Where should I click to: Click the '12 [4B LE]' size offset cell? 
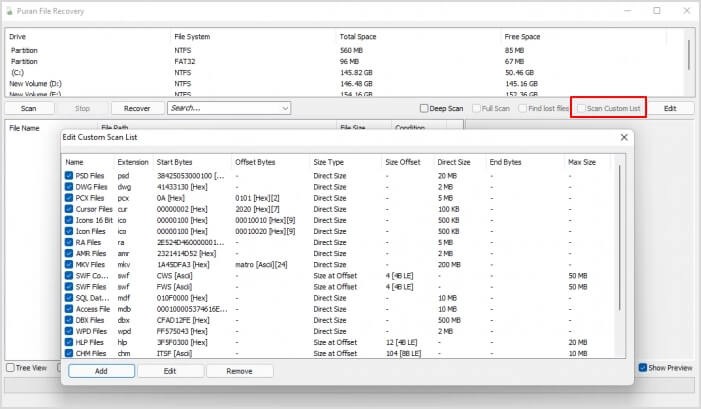tap(401, 342)
